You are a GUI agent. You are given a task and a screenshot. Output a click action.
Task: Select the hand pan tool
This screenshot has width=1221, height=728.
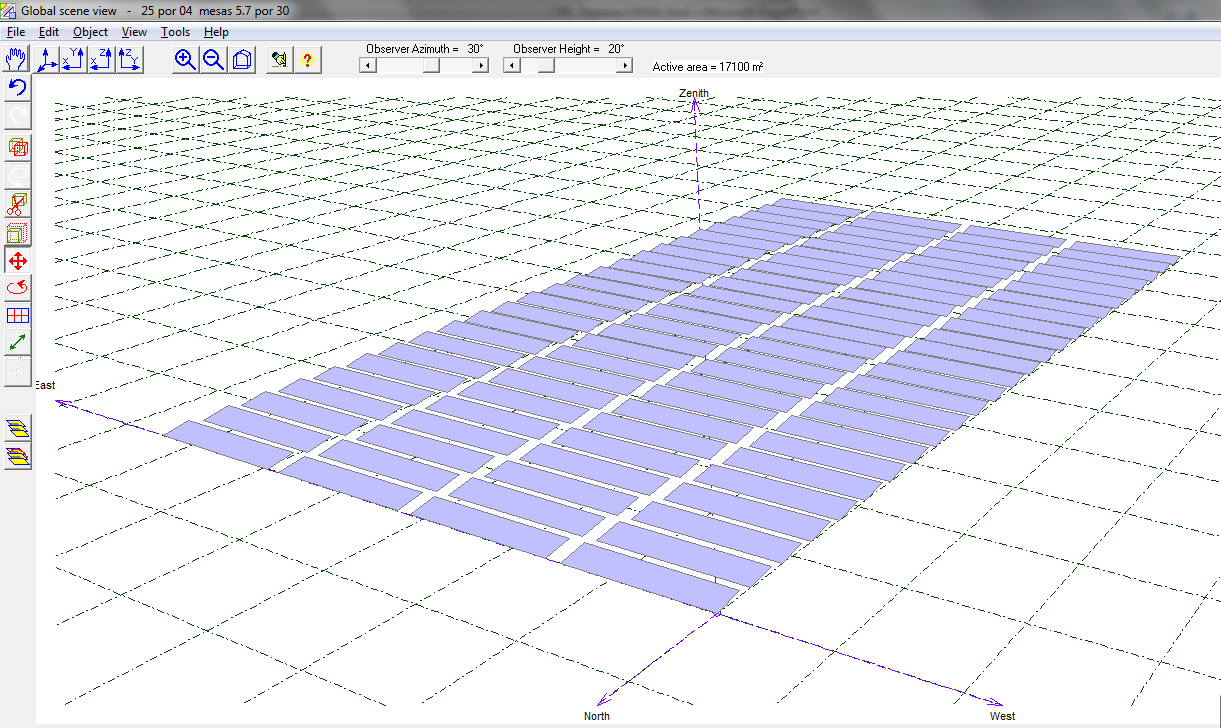point(17,60)
